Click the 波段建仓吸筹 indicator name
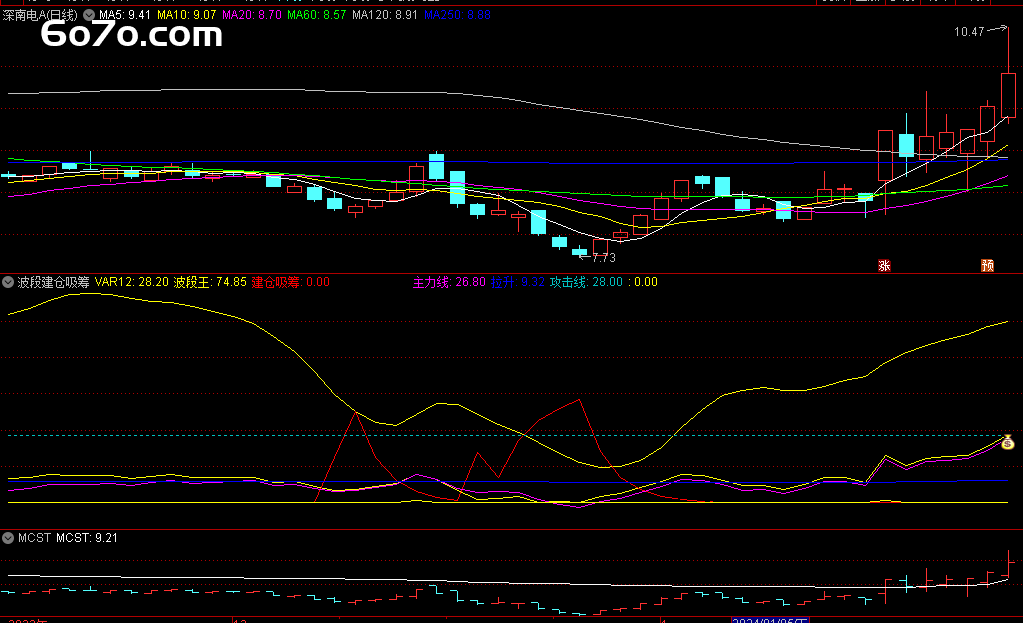The image size is (1023, 623). coord(53,282)
